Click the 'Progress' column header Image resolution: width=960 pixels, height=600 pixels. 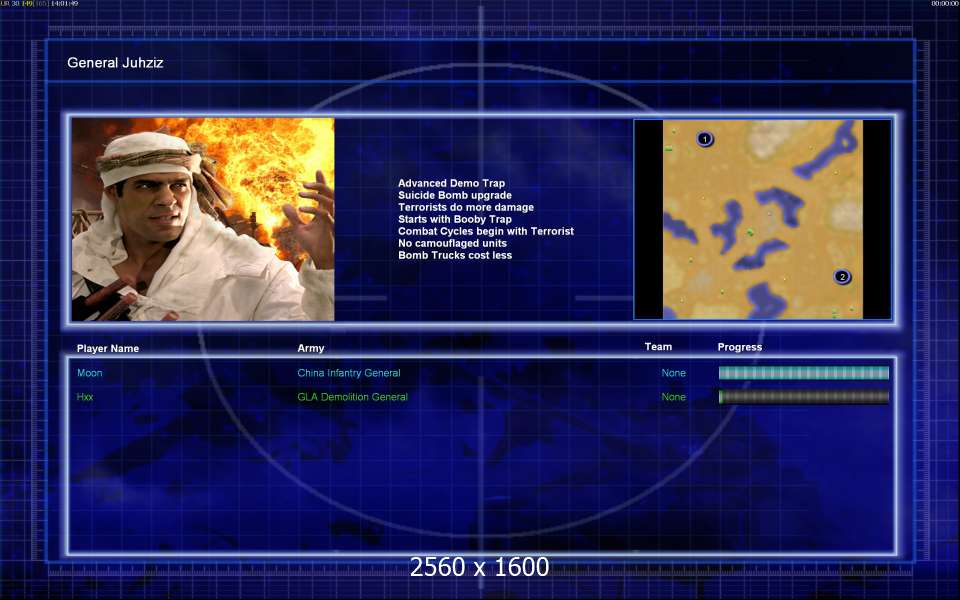pyautogui.click(x=740, y=347)
